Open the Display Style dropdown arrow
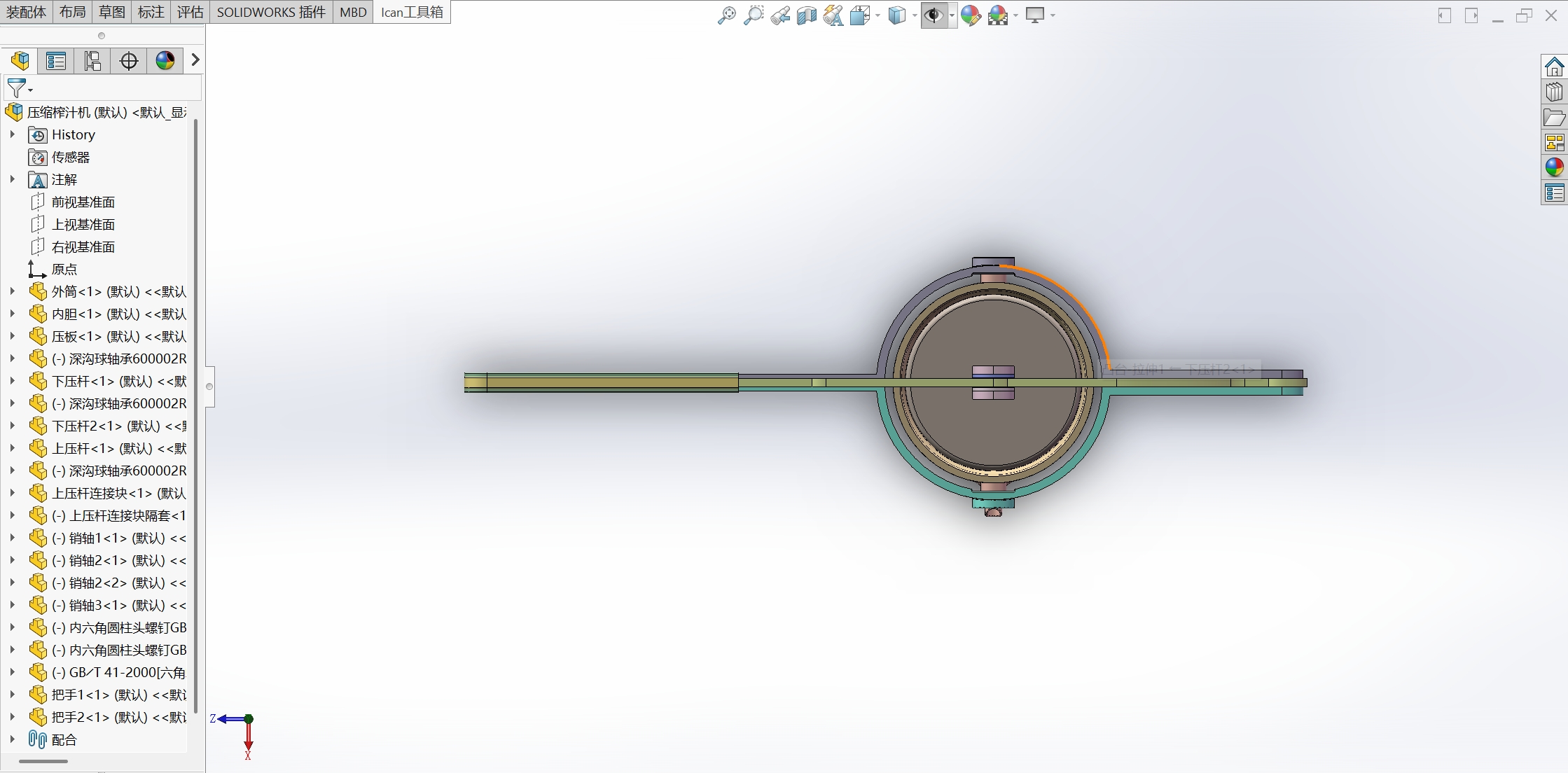 pyautogui.click(x=915, y=15)
